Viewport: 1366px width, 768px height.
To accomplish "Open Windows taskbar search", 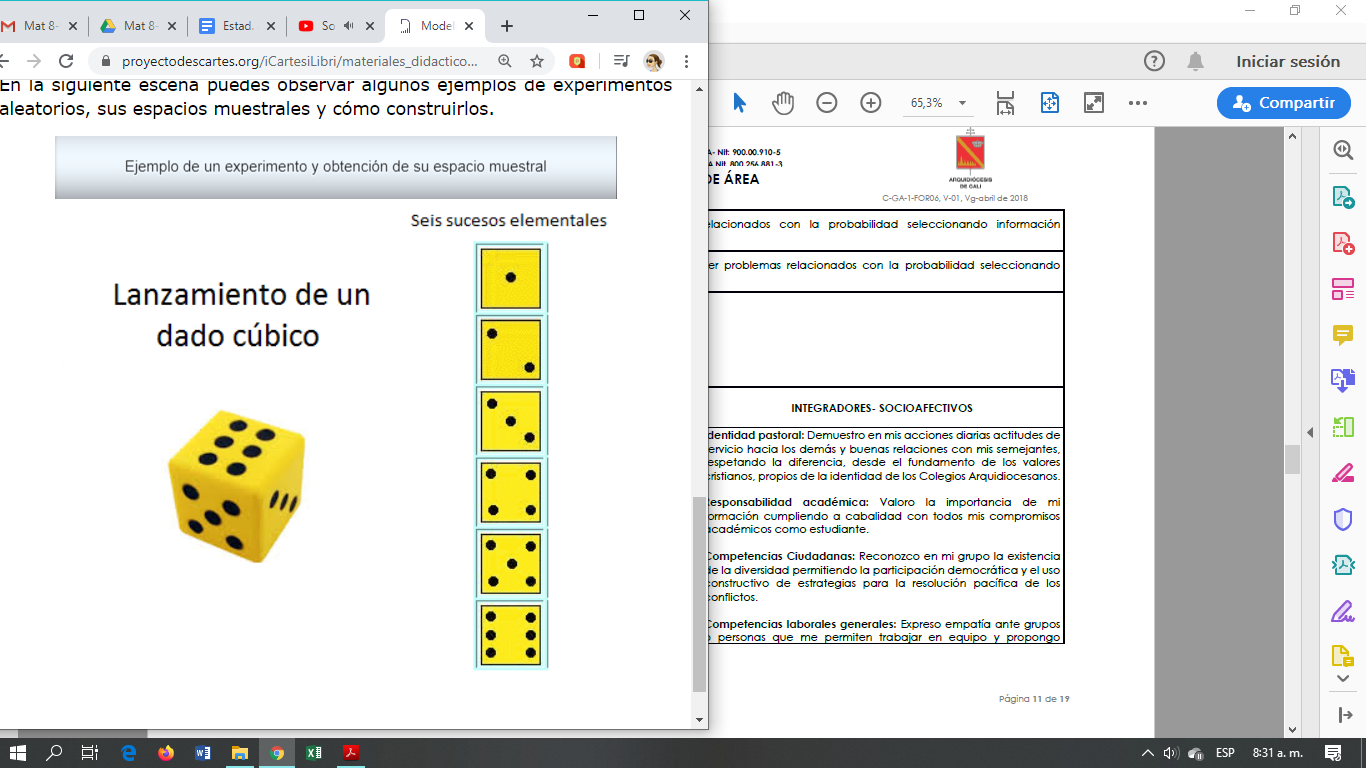I will pos(54,752).
